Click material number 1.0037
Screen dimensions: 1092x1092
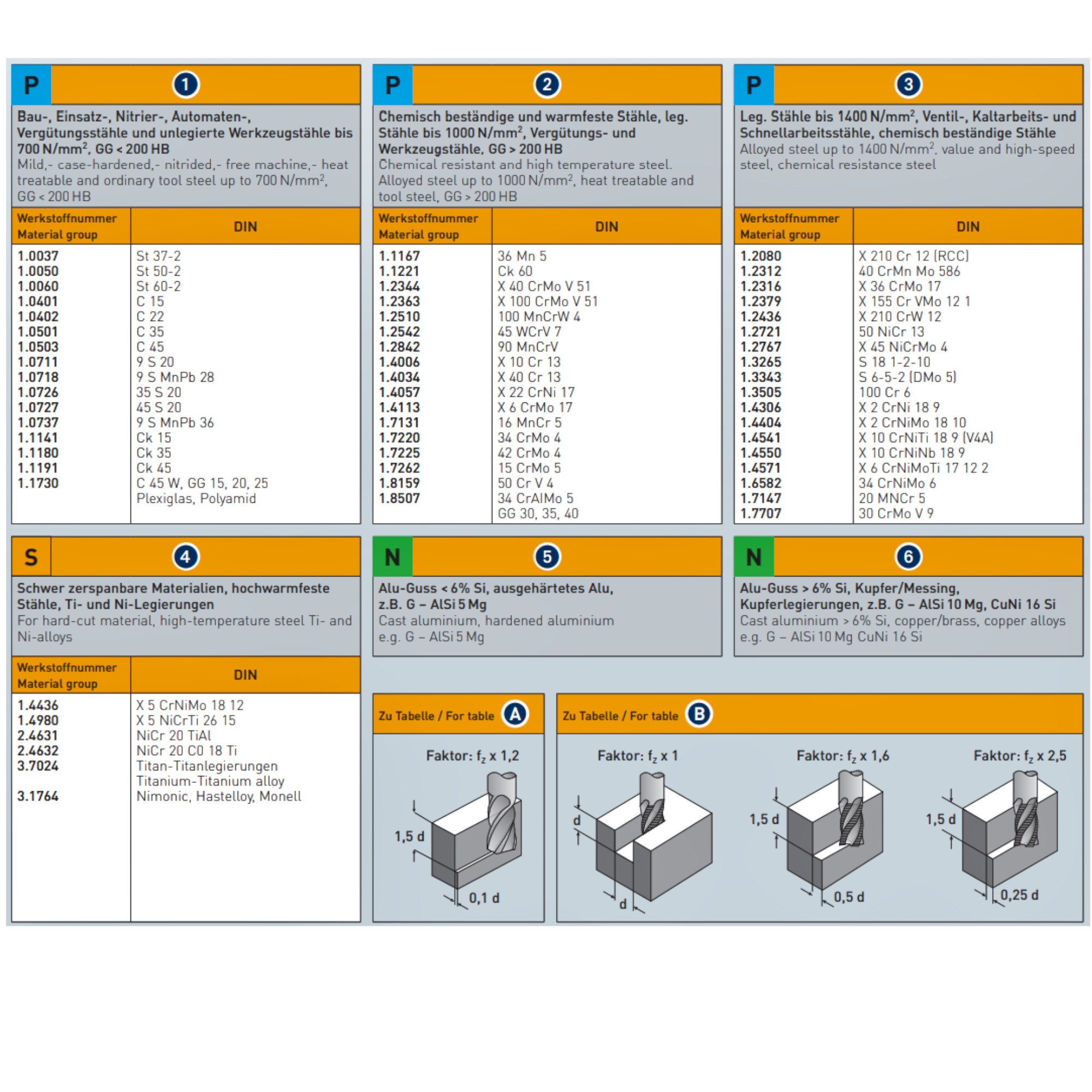click(38, 256)
